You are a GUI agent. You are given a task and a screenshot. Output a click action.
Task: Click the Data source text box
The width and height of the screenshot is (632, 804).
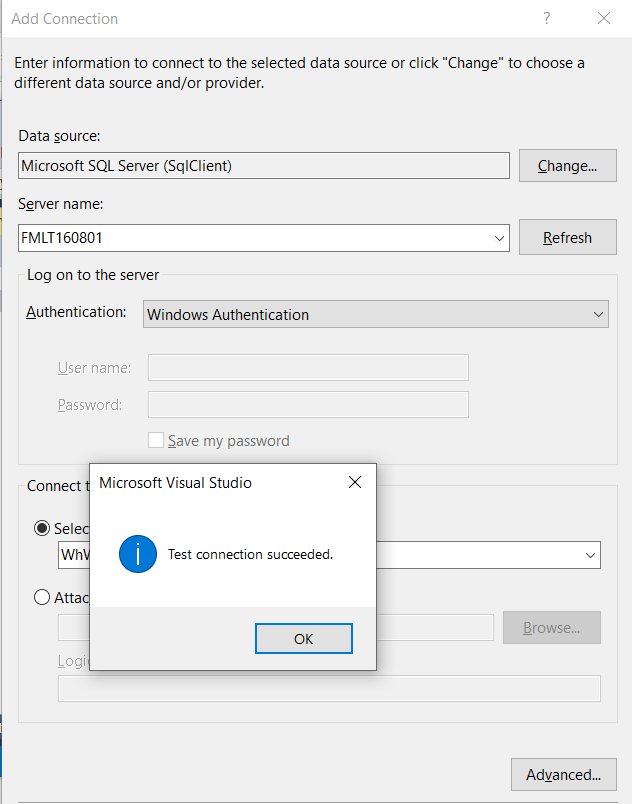(263, 166)
